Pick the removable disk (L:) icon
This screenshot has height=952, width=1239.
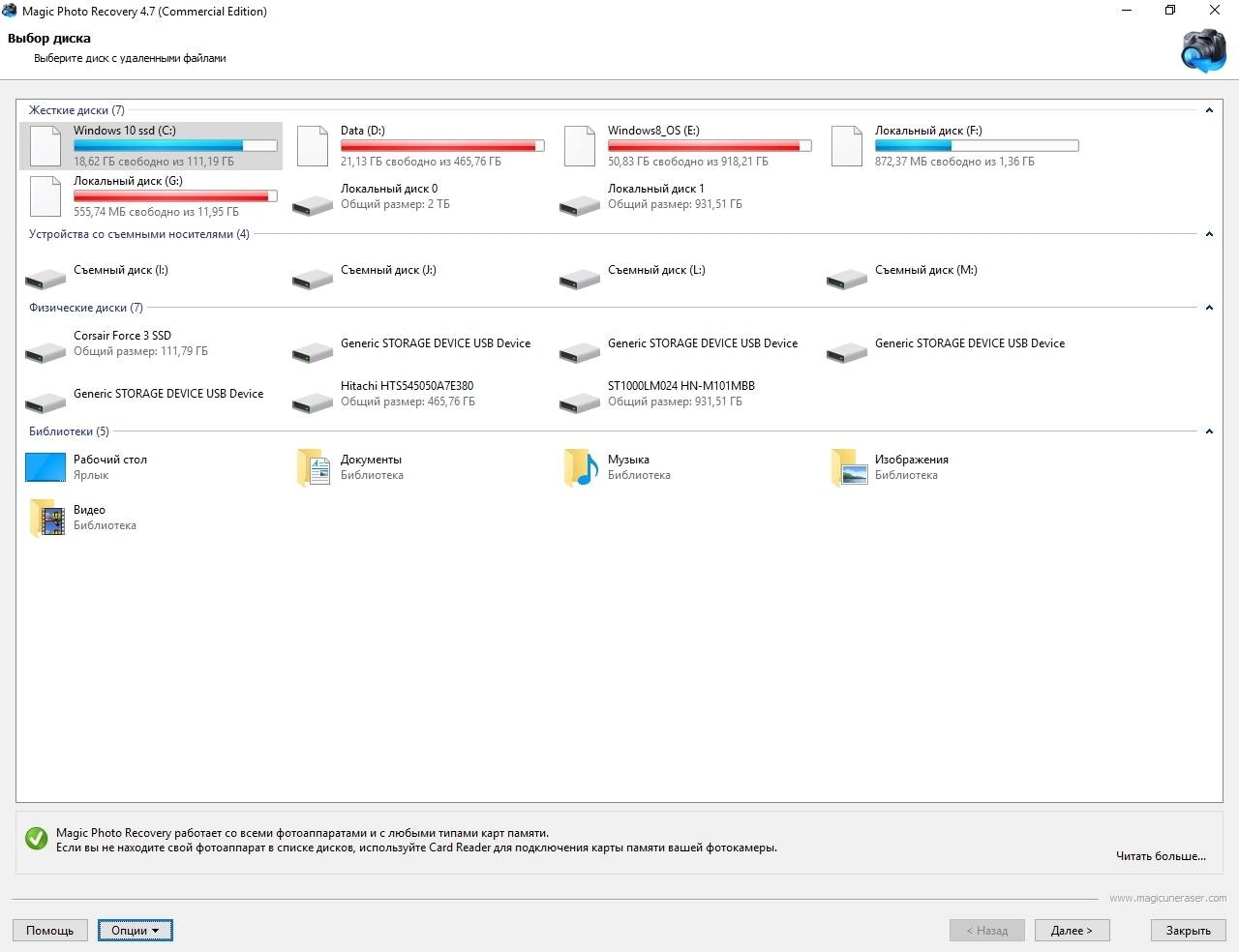pyautogui.click(x=580, y=279)
